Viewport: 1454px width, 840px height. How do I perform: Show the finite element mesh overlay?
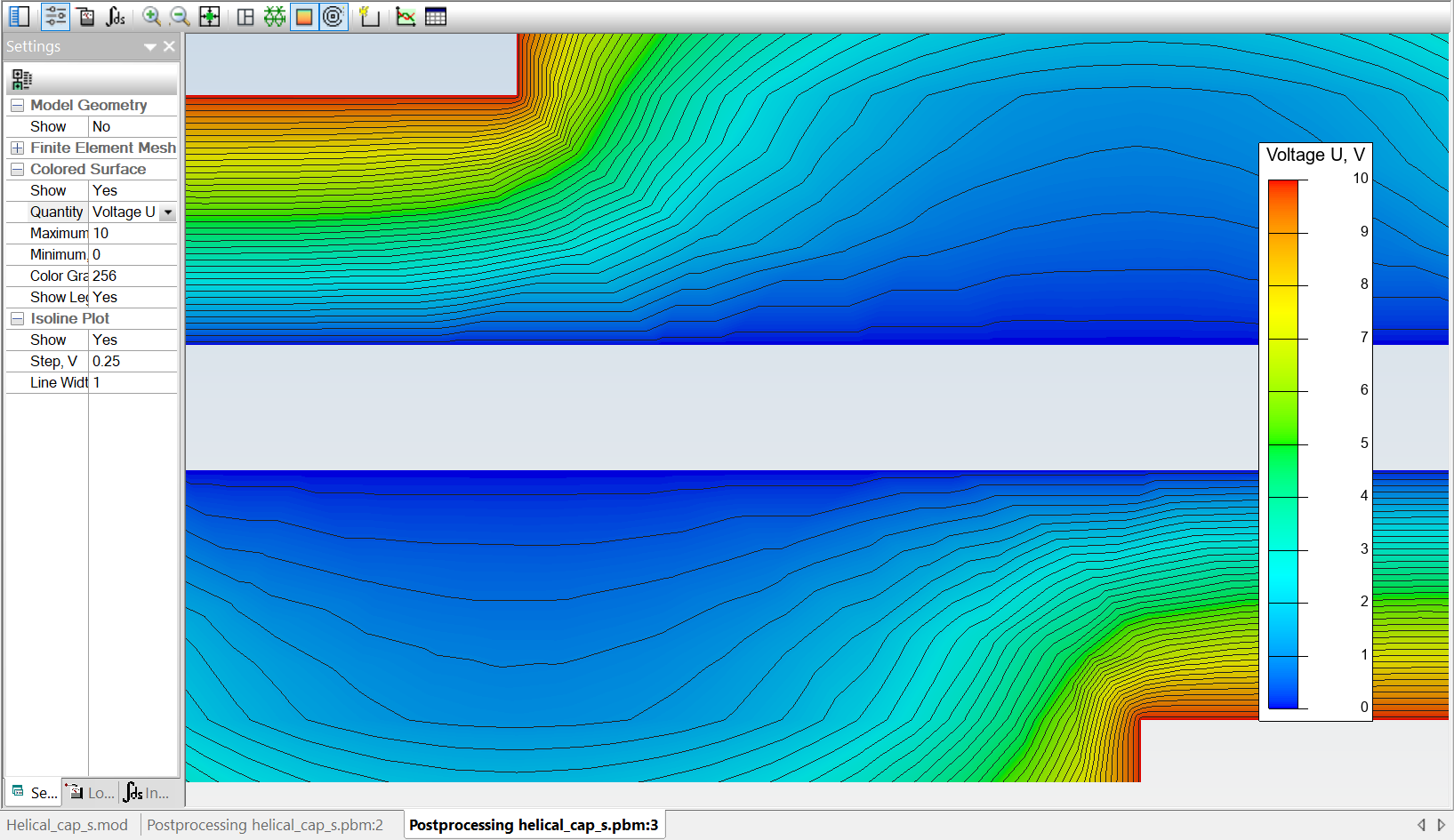pos(275,16)
